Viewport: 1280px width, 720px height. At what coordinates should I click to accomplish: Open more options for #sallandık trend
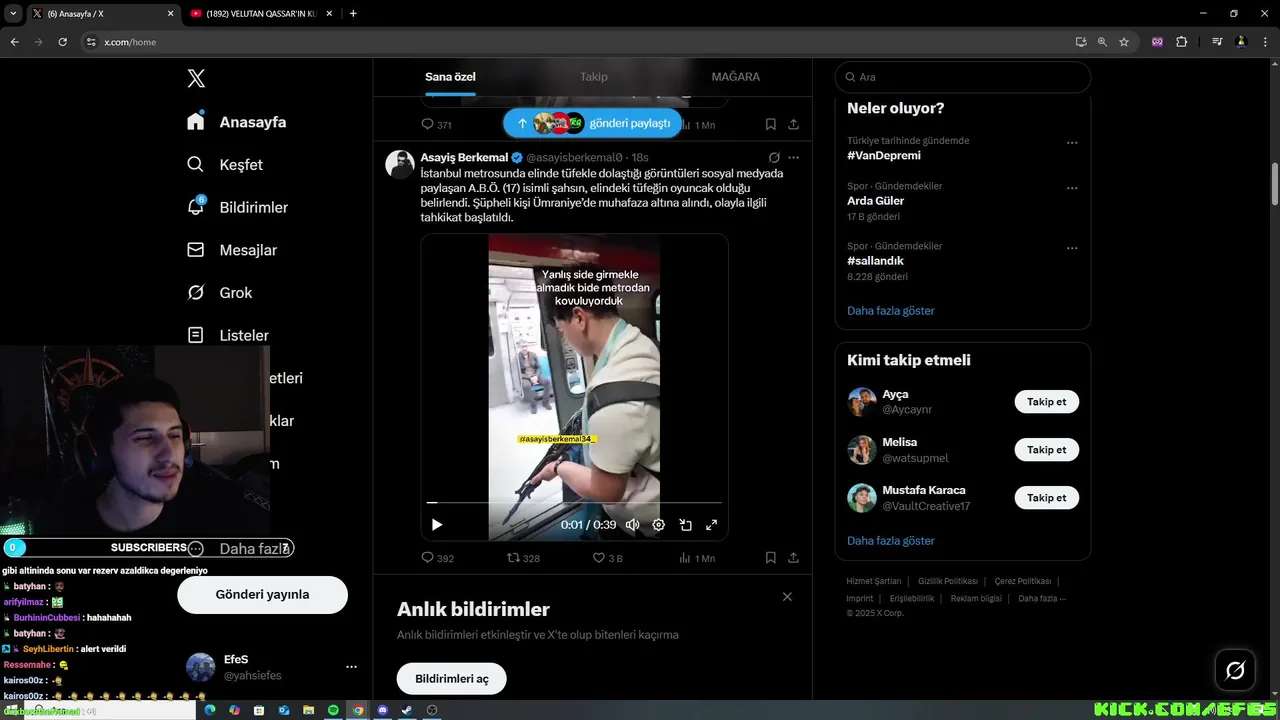1072,248
